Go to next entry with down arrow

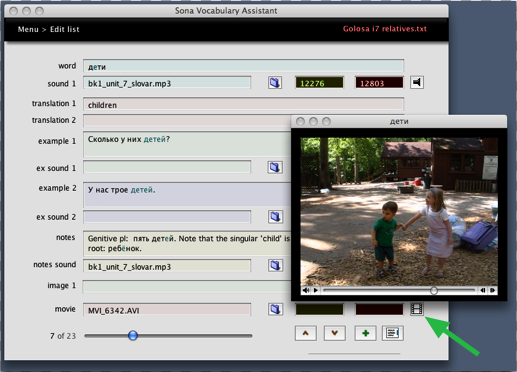(x=335, y=333)
